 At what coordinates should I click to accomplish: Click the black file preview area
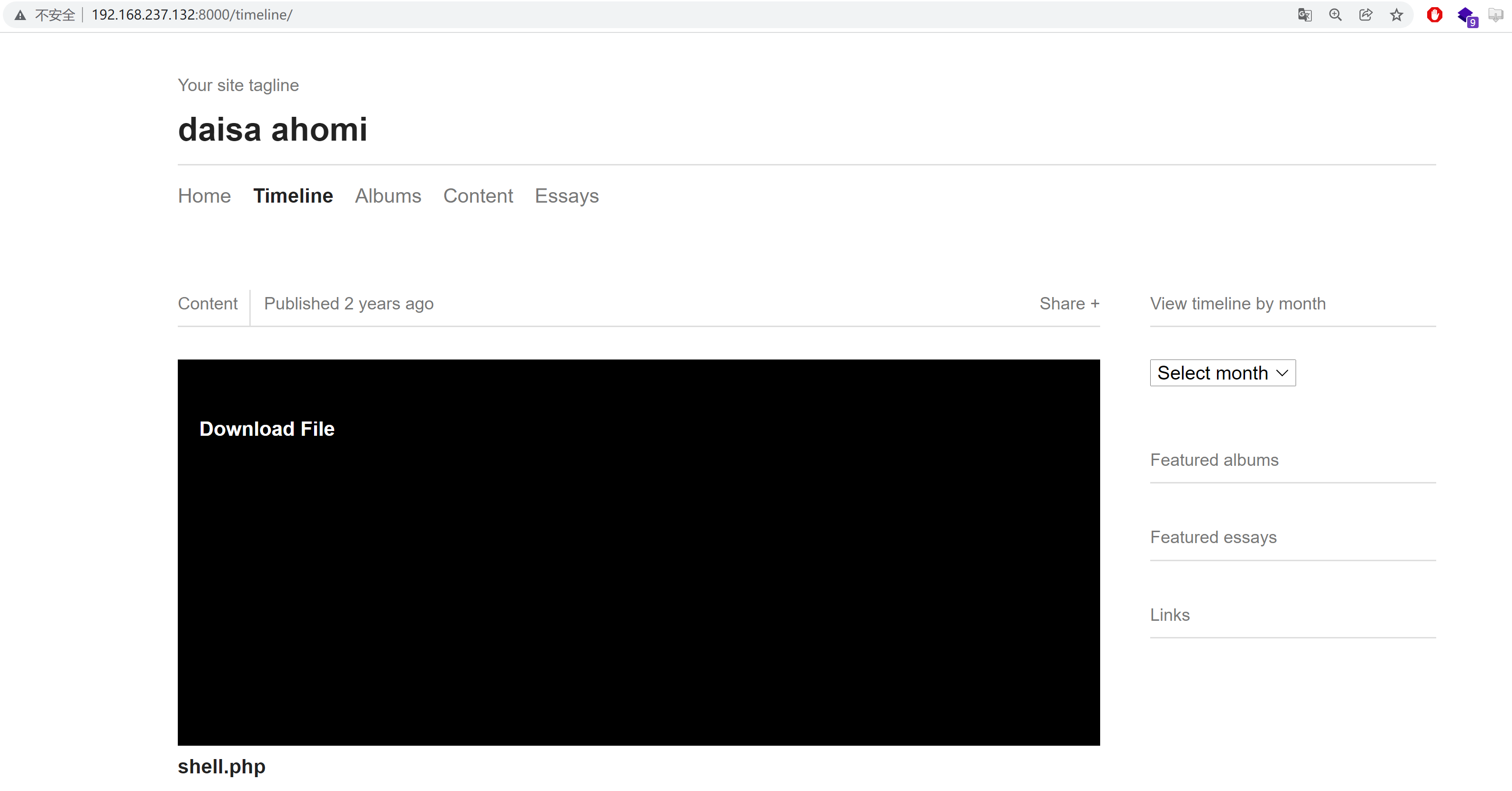pyautogui.click(x=639, y=553)
